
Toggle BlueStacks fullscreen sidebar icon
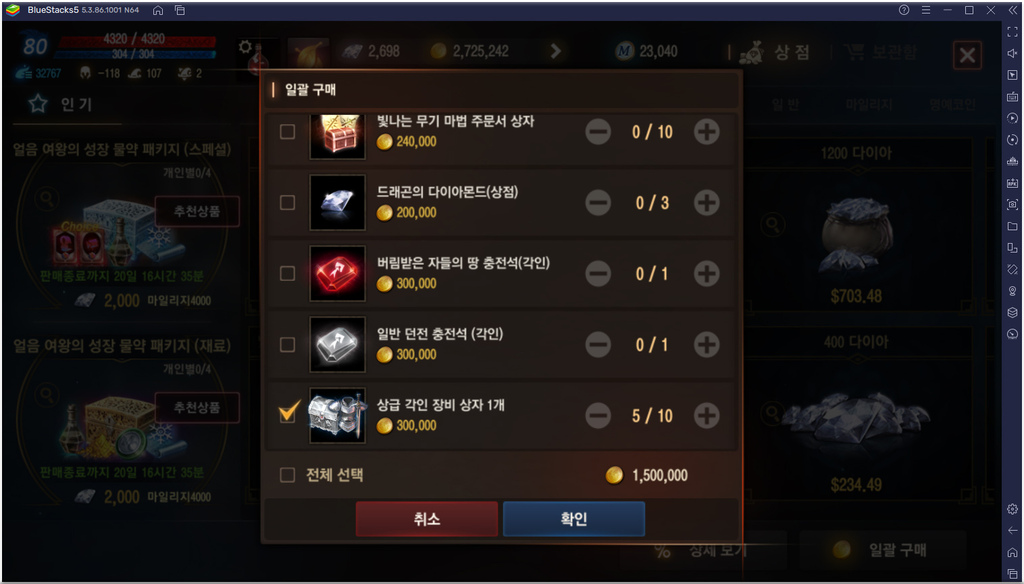1012,31
